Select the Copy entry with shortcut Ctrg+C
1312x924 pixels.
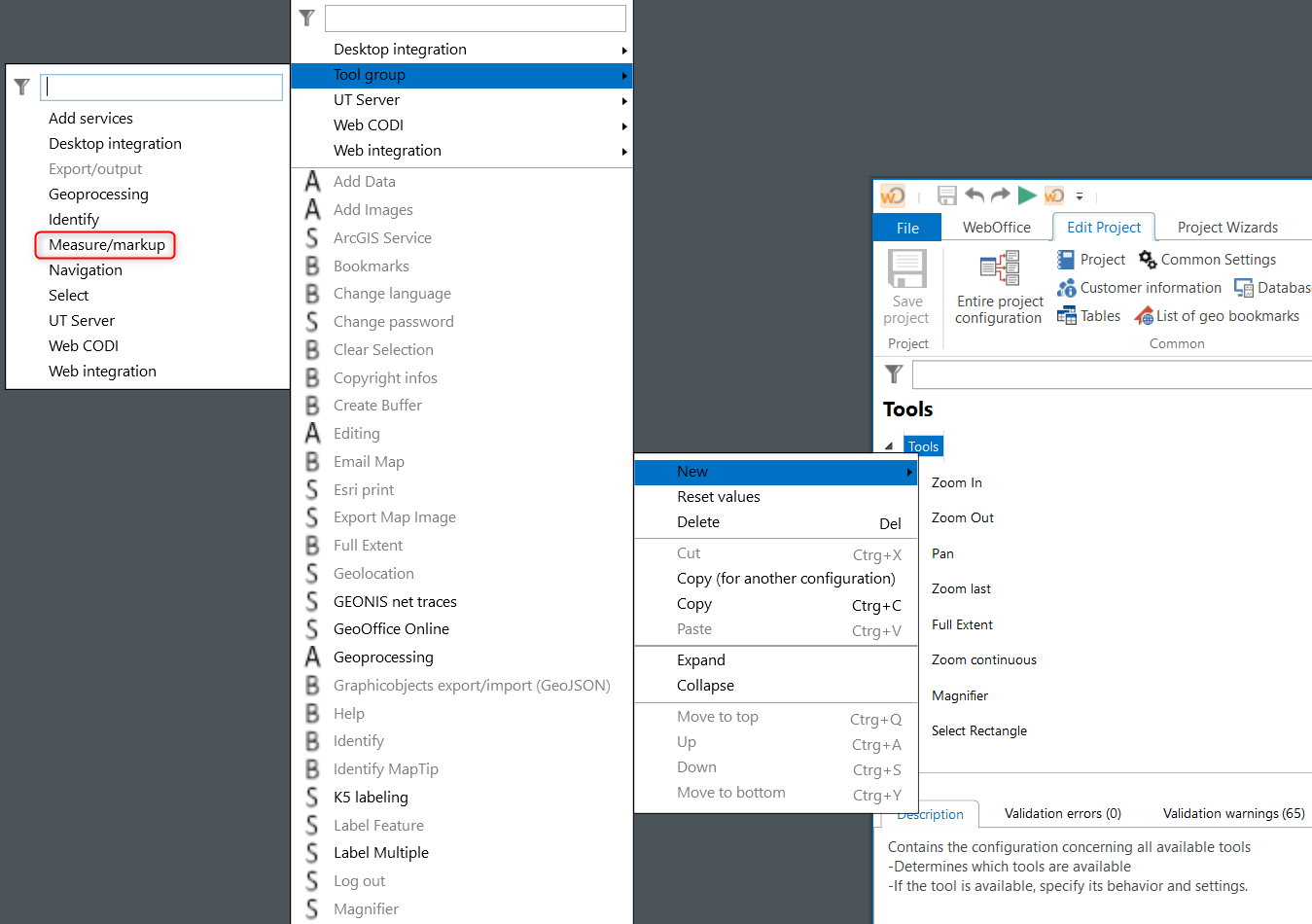(776, 604)
